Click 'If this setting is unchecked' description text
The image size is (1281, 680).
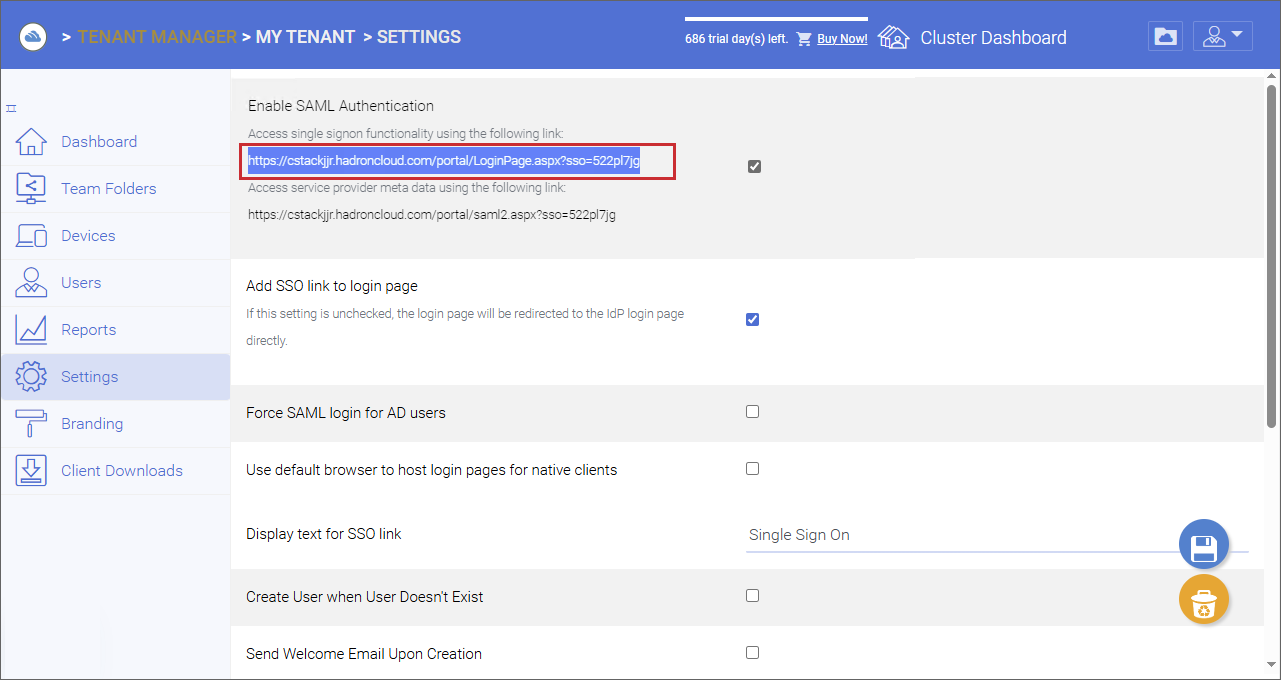[x=465, y=327]
